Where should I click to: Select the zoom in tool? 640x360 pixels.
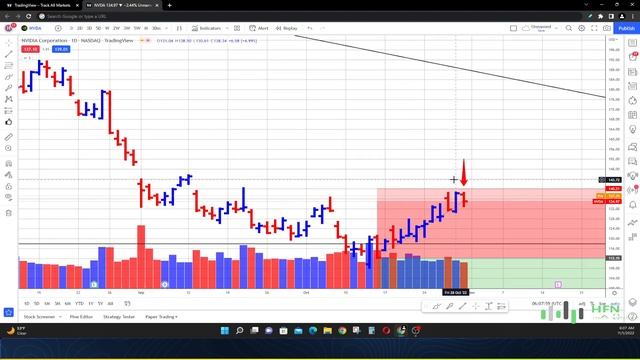pos(9,149)
